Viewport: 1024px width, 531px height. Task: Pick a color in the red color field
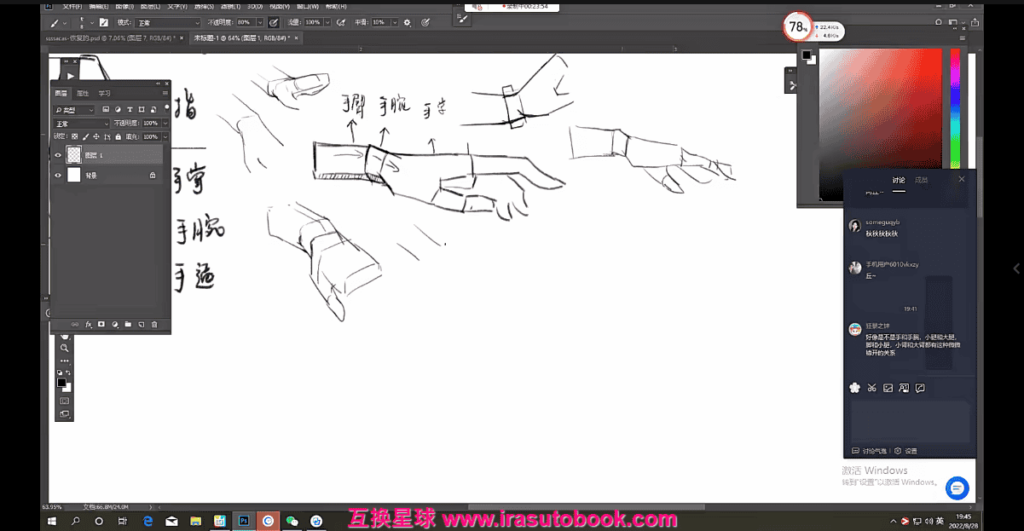click(x=880, y=120)
